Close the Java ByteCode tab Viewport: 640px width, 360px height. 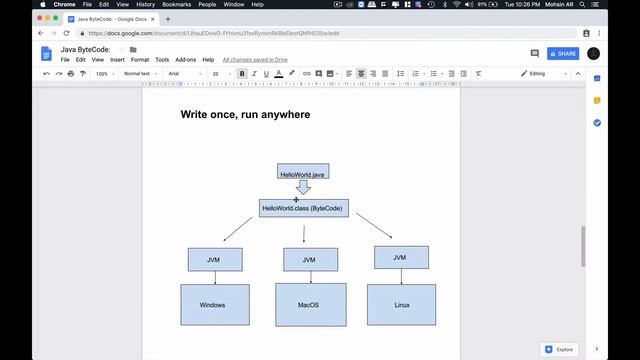(x=153, y=19)
